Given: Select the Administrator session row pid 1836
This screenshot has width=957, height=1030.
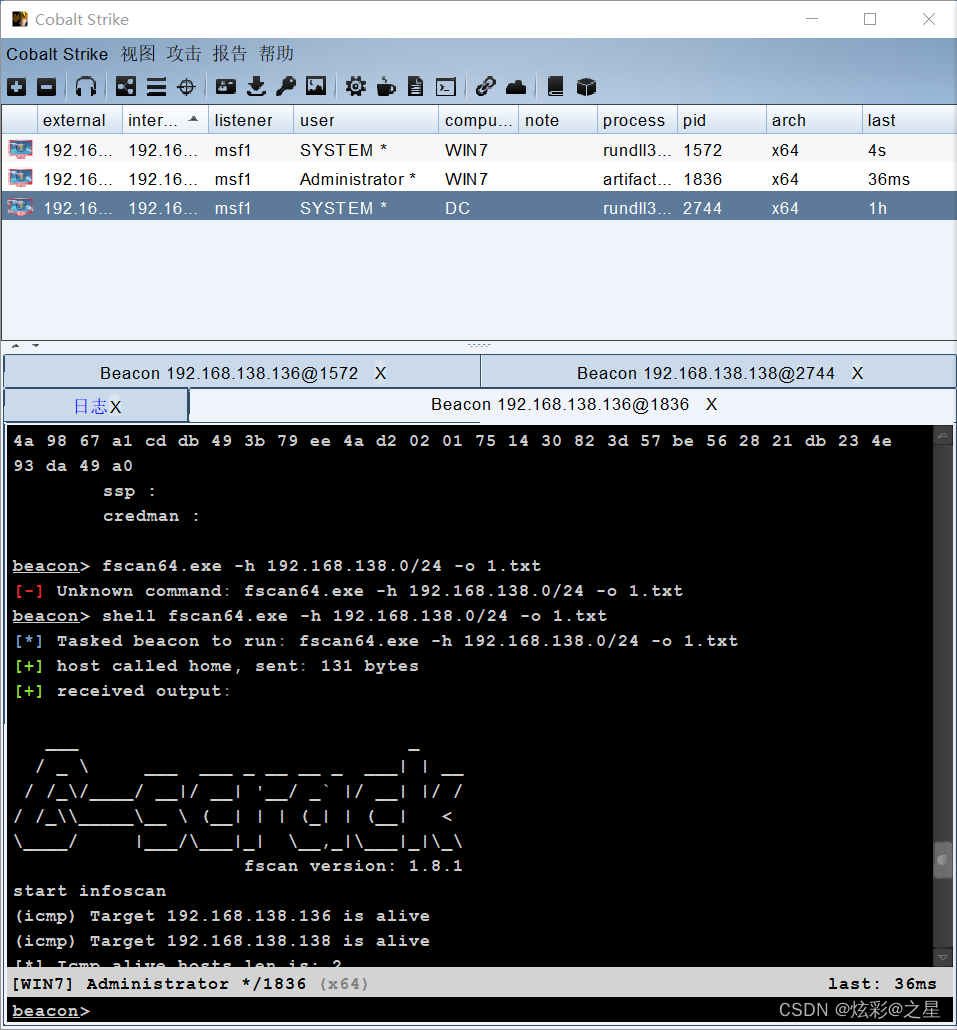Looking at the screenshot, I should click(x=479, y=179).
